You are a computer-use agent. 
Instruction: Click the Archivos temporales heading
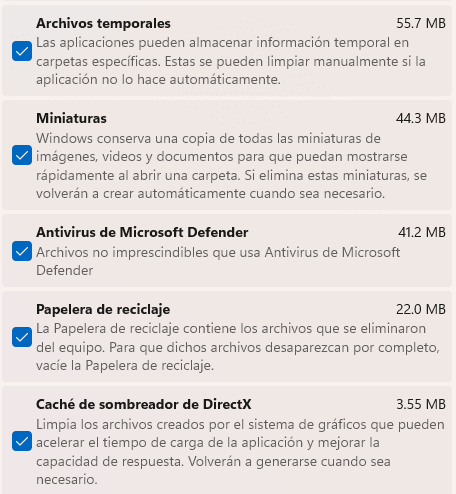[103, 23]
